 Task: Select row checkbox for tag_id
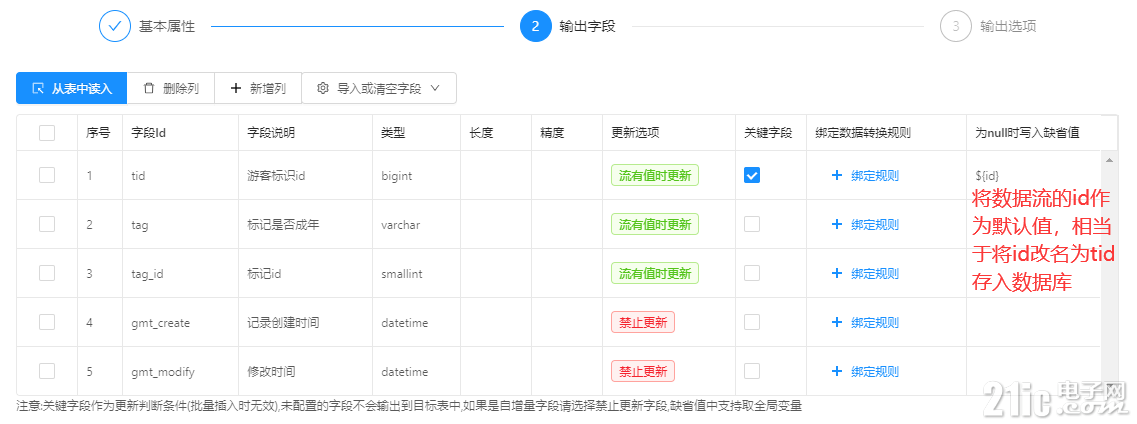pyautogui.click(x=47, y=273)
